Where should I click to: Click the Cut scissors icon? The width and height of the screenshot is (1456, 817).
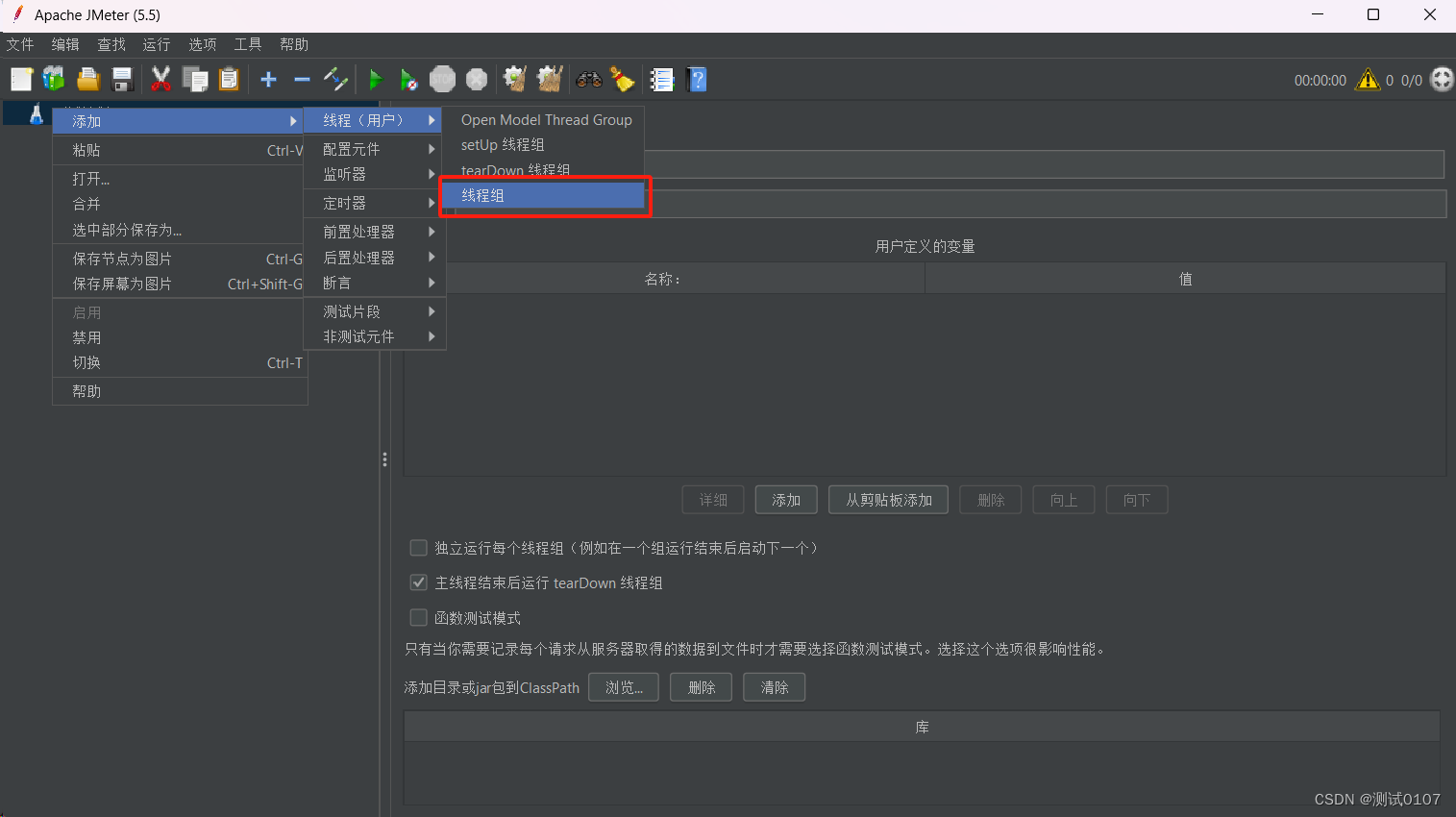pos(160,80)
